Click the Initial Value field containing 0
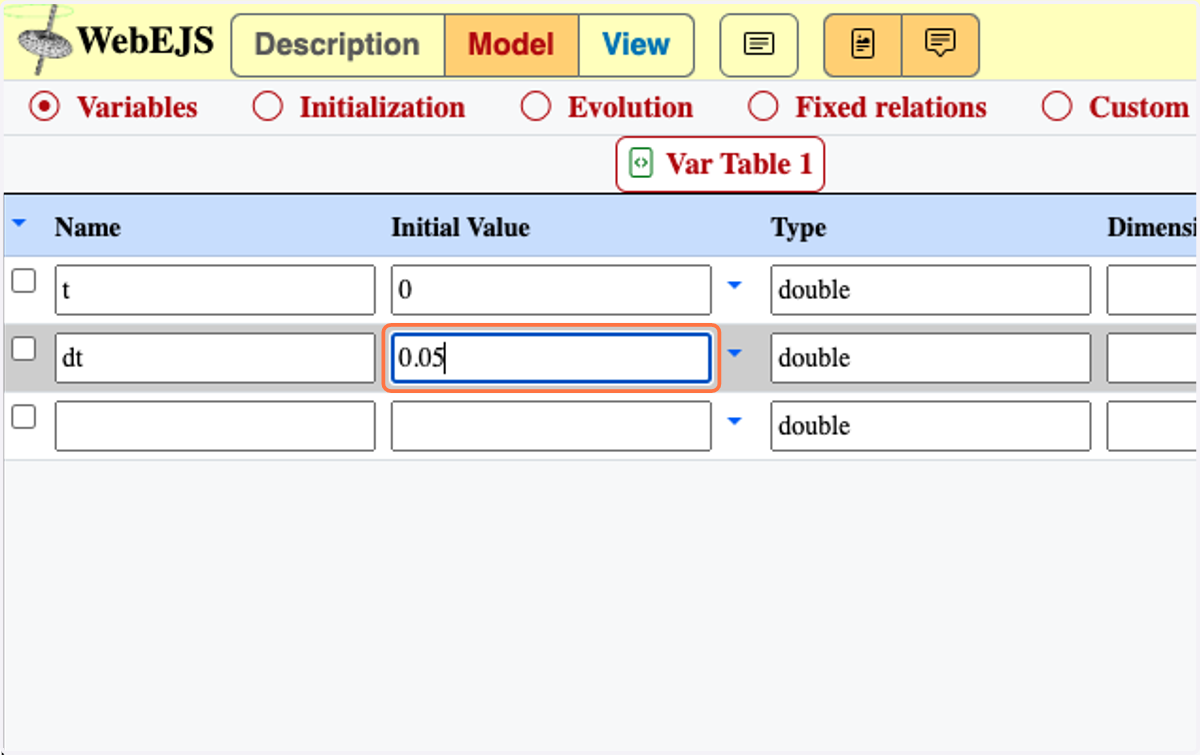 pyautogui.click(x=551, y=290)
